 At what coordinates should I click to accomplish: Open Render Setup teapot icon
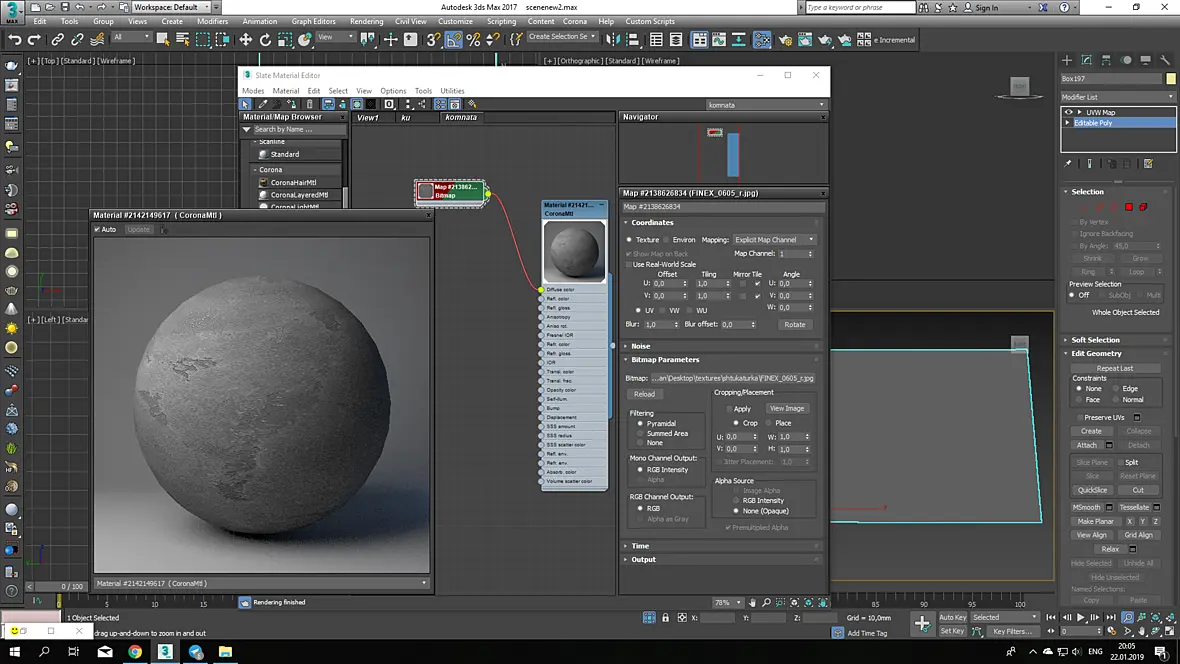(785, 39)
